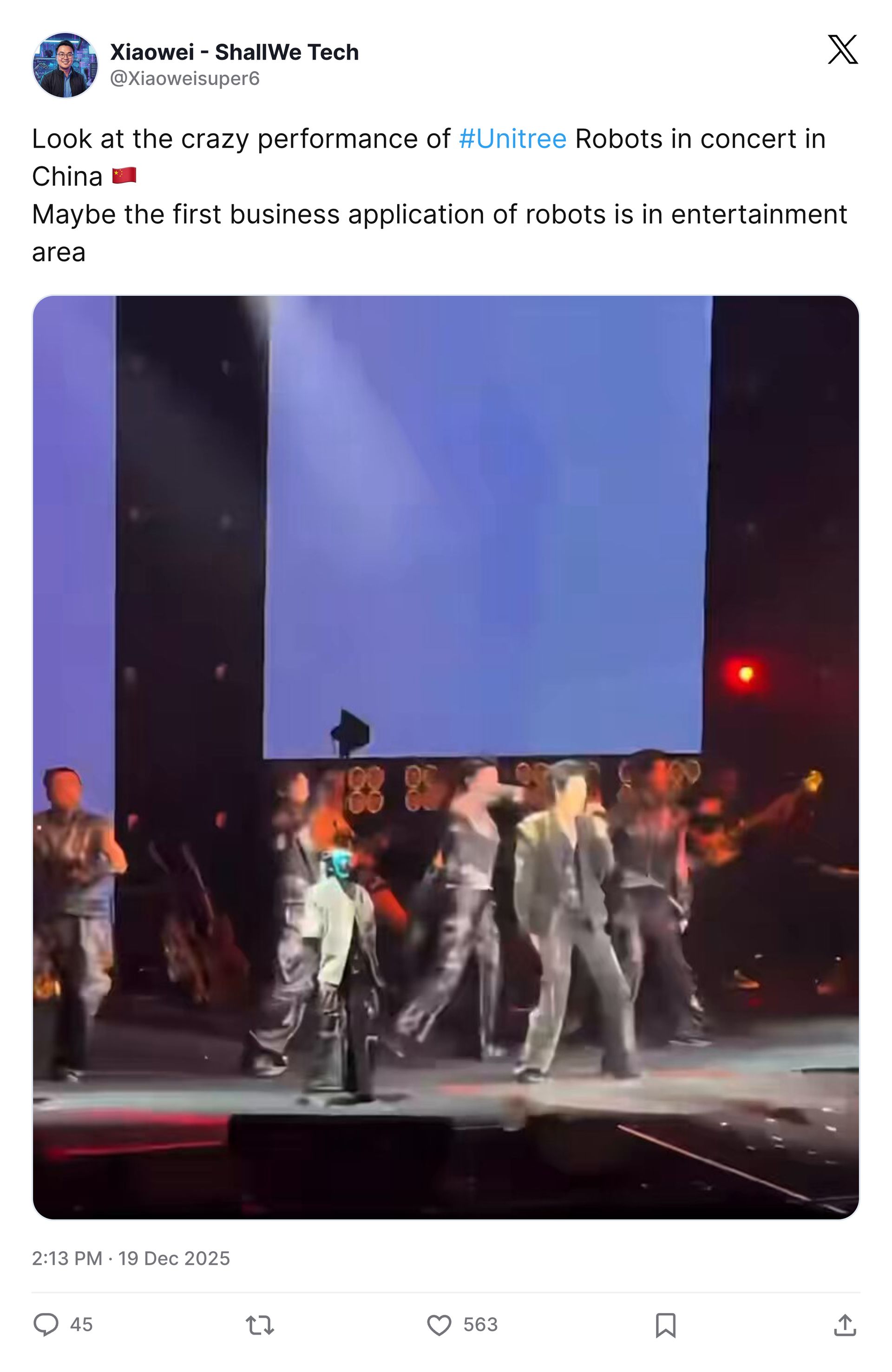
Task: Click the 563 likes count
Action: click(480, 1324)
